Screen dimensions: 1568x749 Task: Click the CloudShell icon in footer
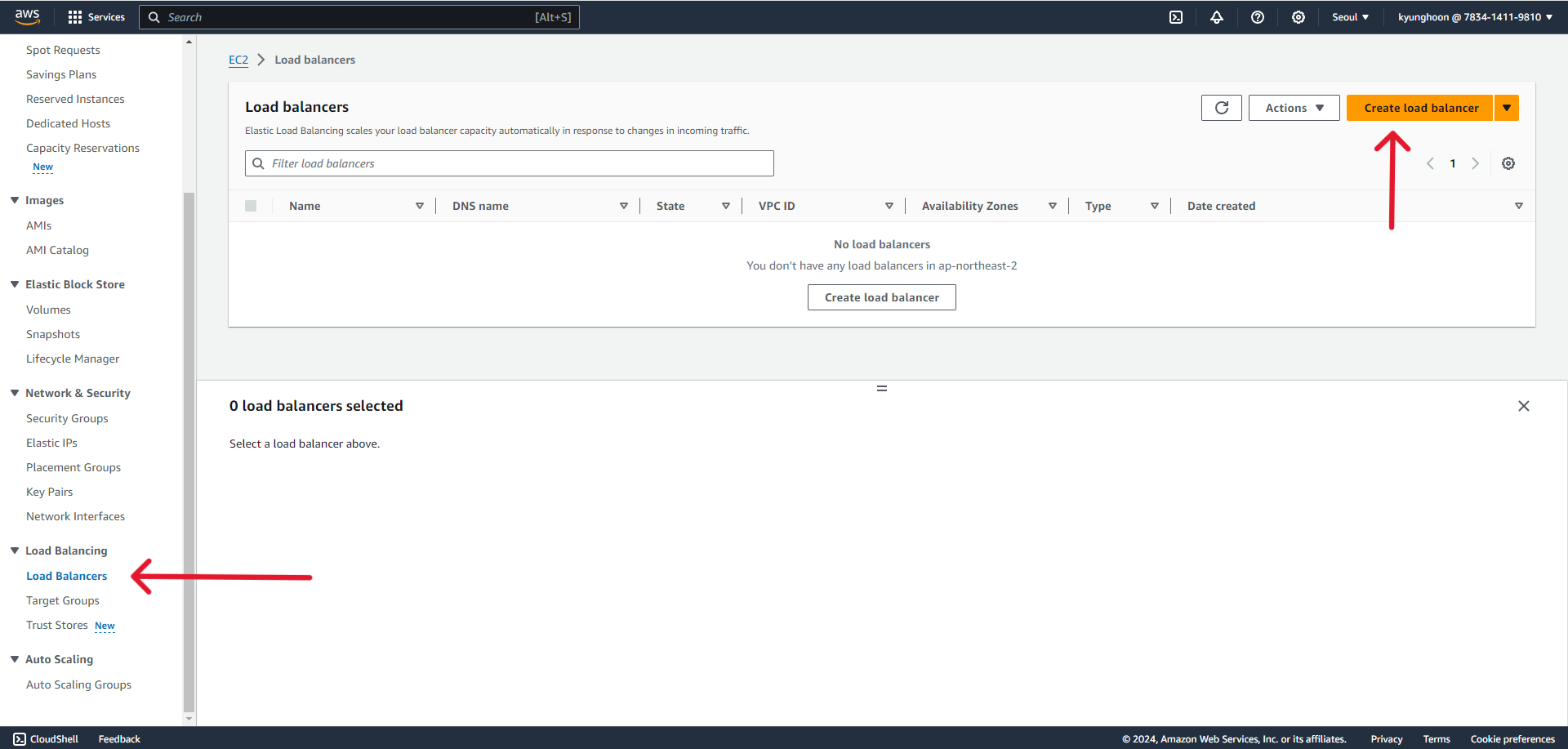coord(20,739)
